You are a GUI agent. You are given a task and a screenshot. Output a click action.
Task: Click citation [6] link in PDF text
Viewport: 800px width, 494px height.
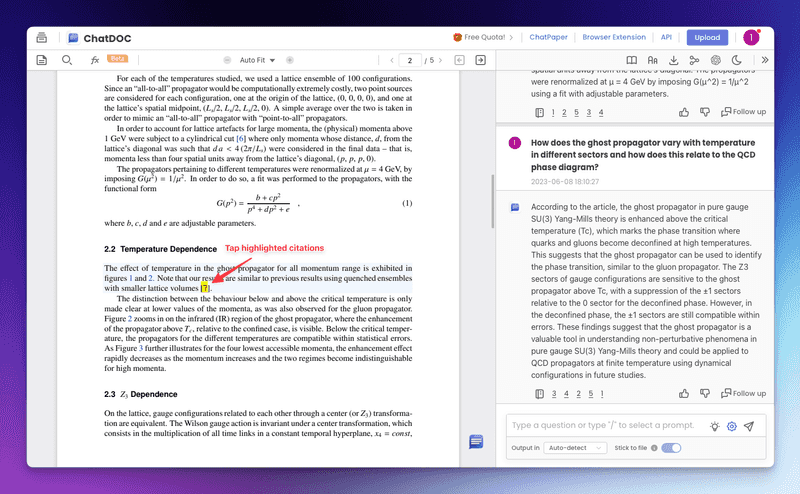[x=241, y=138]
